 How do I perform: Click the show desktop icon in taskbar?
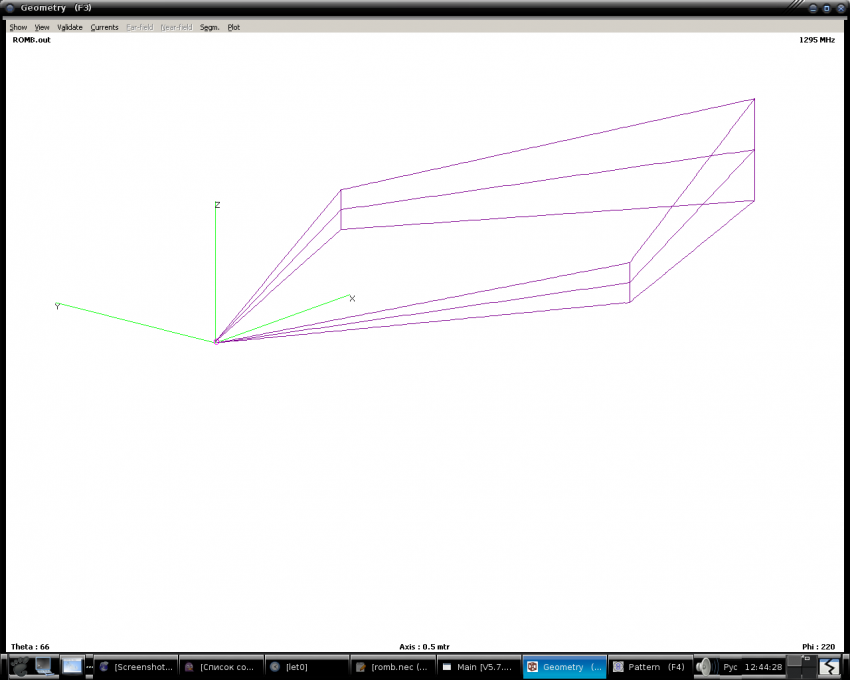[x=72, y=666]
